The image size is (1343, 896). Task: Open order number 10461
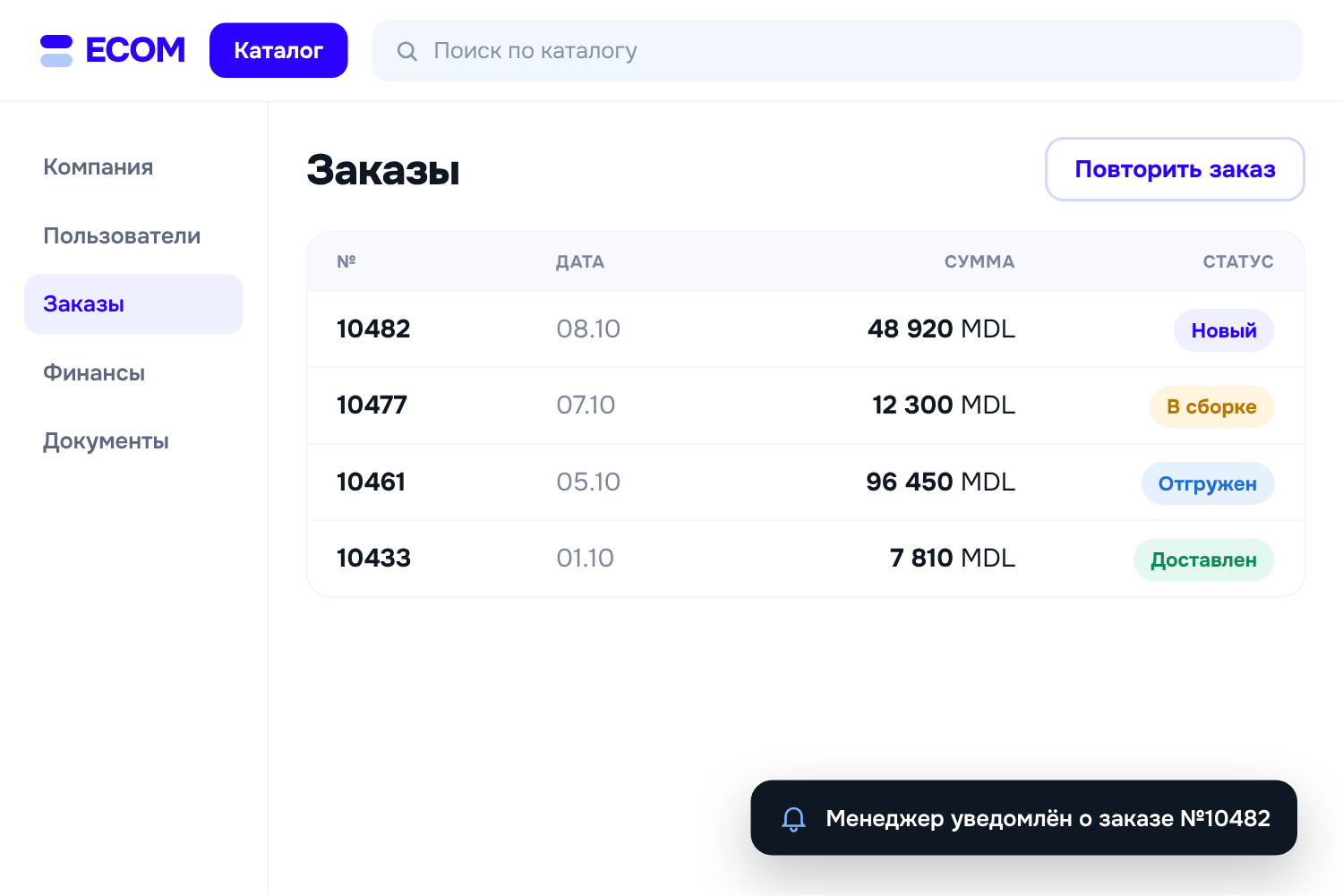371,482
